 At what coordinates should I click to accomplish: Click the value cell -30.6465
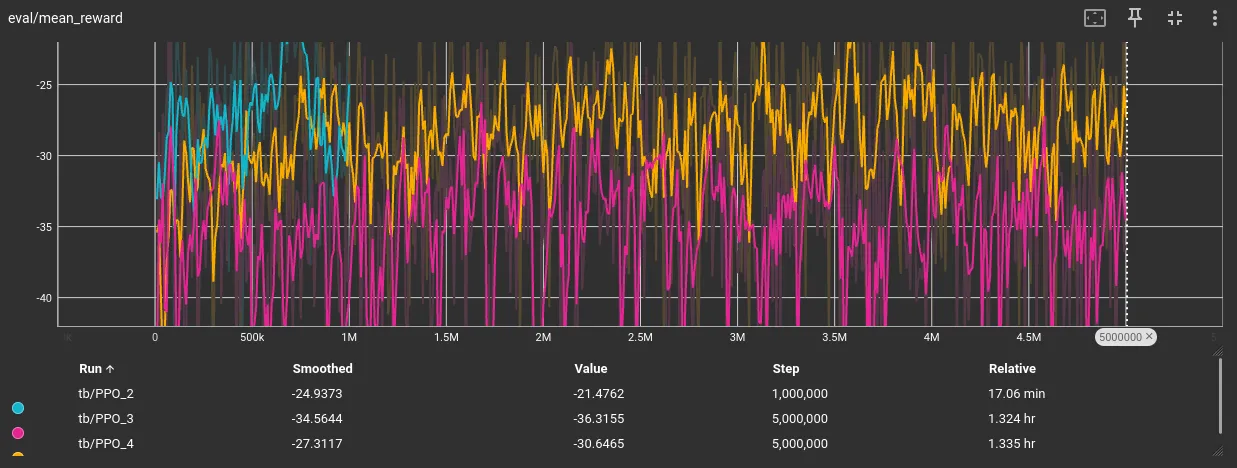pos(599,443)
